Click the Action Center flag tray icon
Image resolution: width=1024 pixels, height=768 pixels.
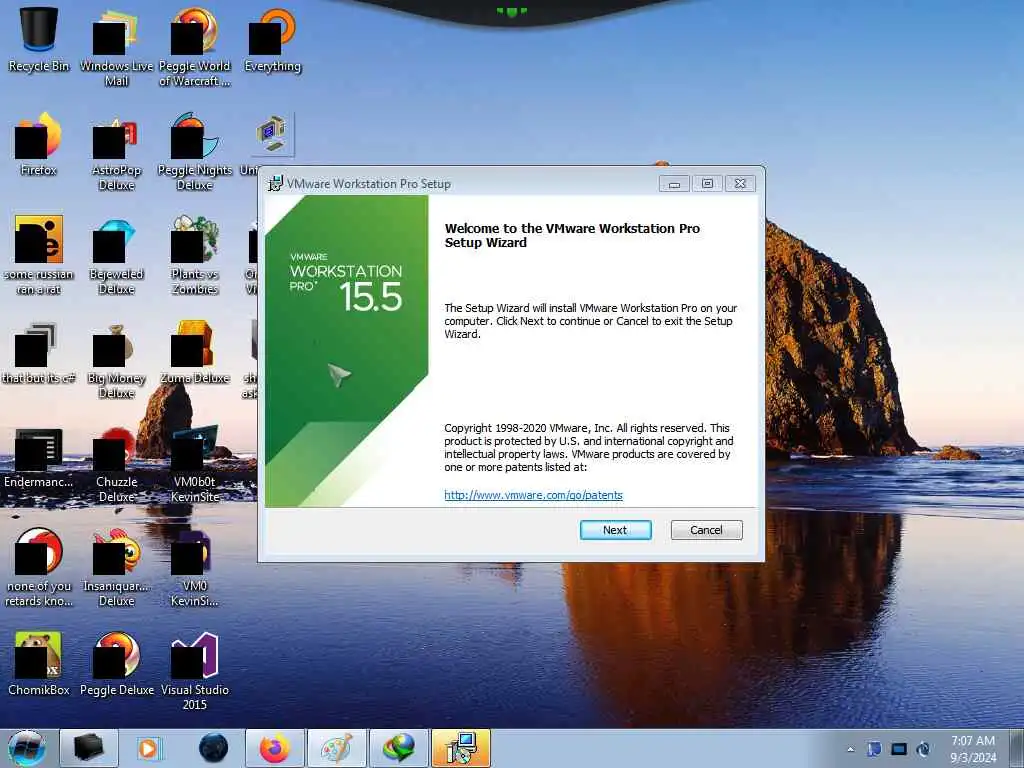point(874,749)
